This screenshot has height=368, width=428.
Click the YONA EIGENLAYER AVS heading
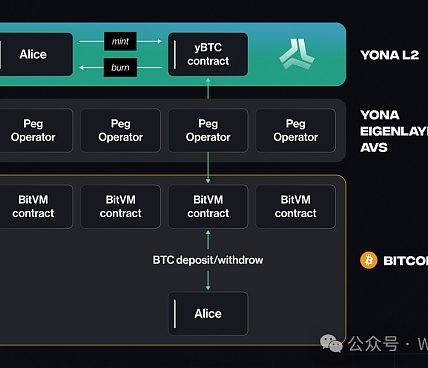(394, 131)
